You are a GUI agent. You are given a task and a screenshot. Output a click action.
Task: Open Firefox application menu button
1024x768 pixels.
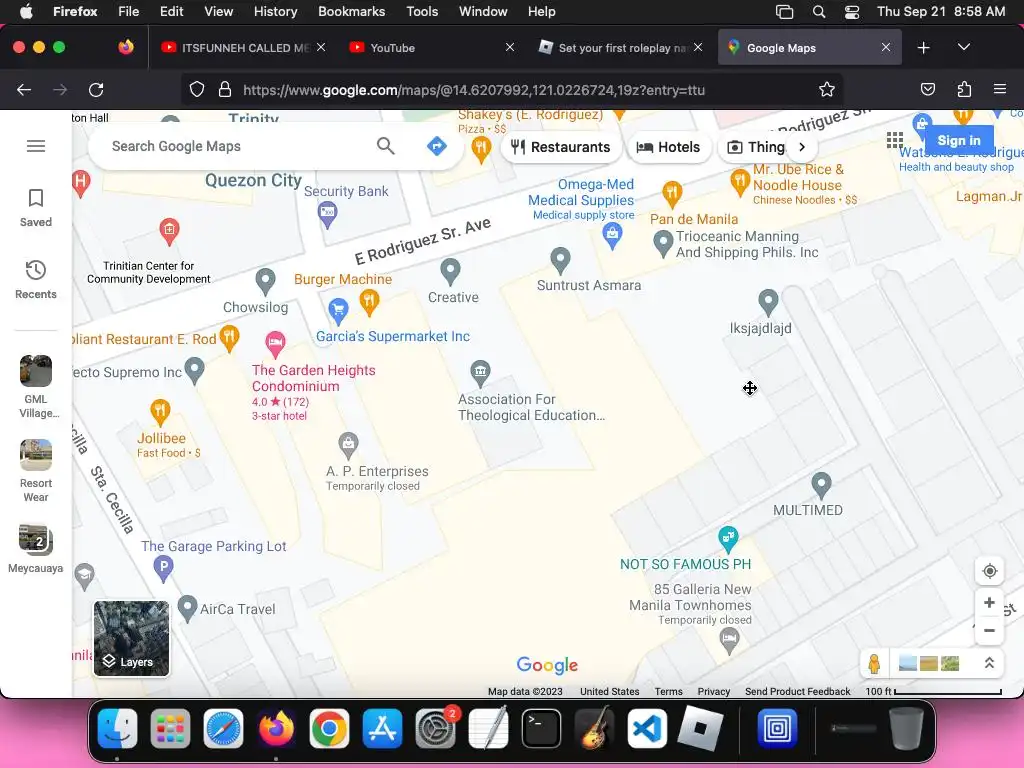click(1000, 89)
